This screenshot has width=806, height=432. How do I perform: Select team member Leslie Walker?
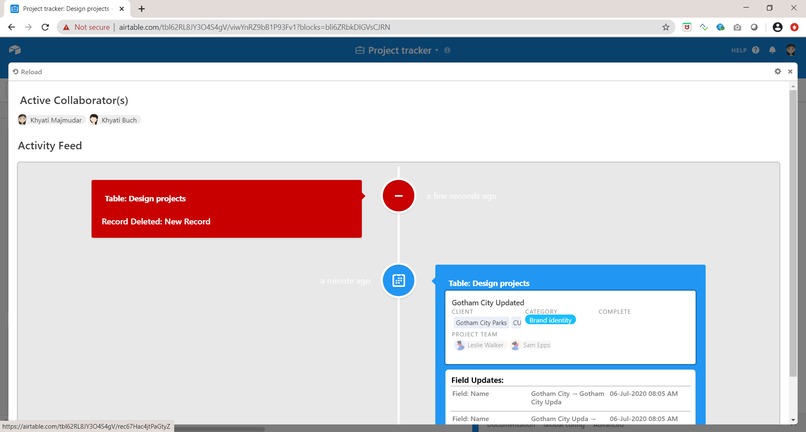point(480,345)
